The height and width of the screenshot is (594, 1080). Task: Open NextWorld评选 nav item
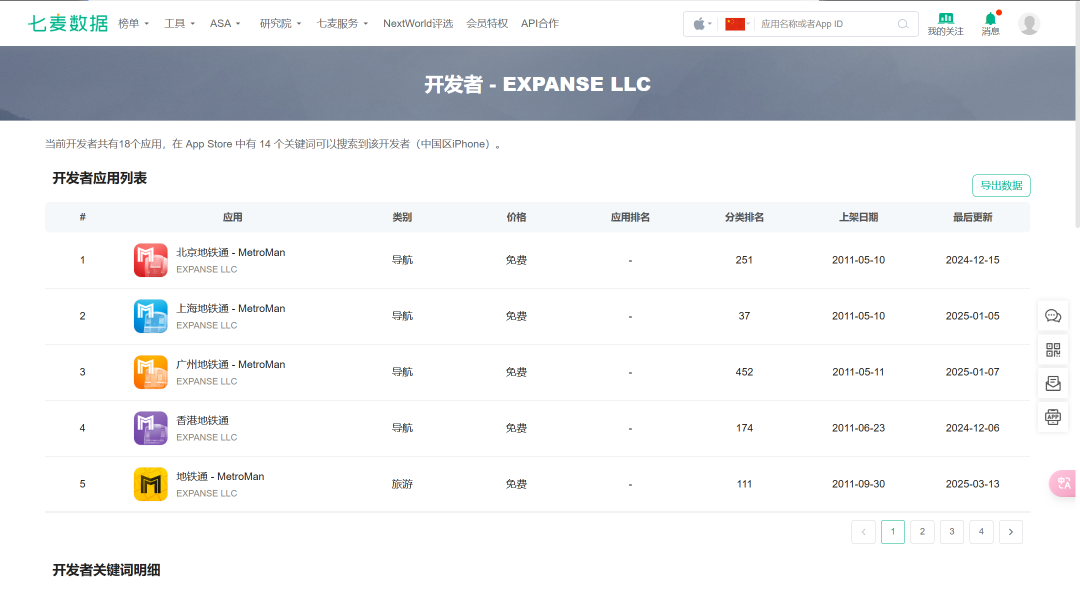pyautogui.click(x=418, y=23)
